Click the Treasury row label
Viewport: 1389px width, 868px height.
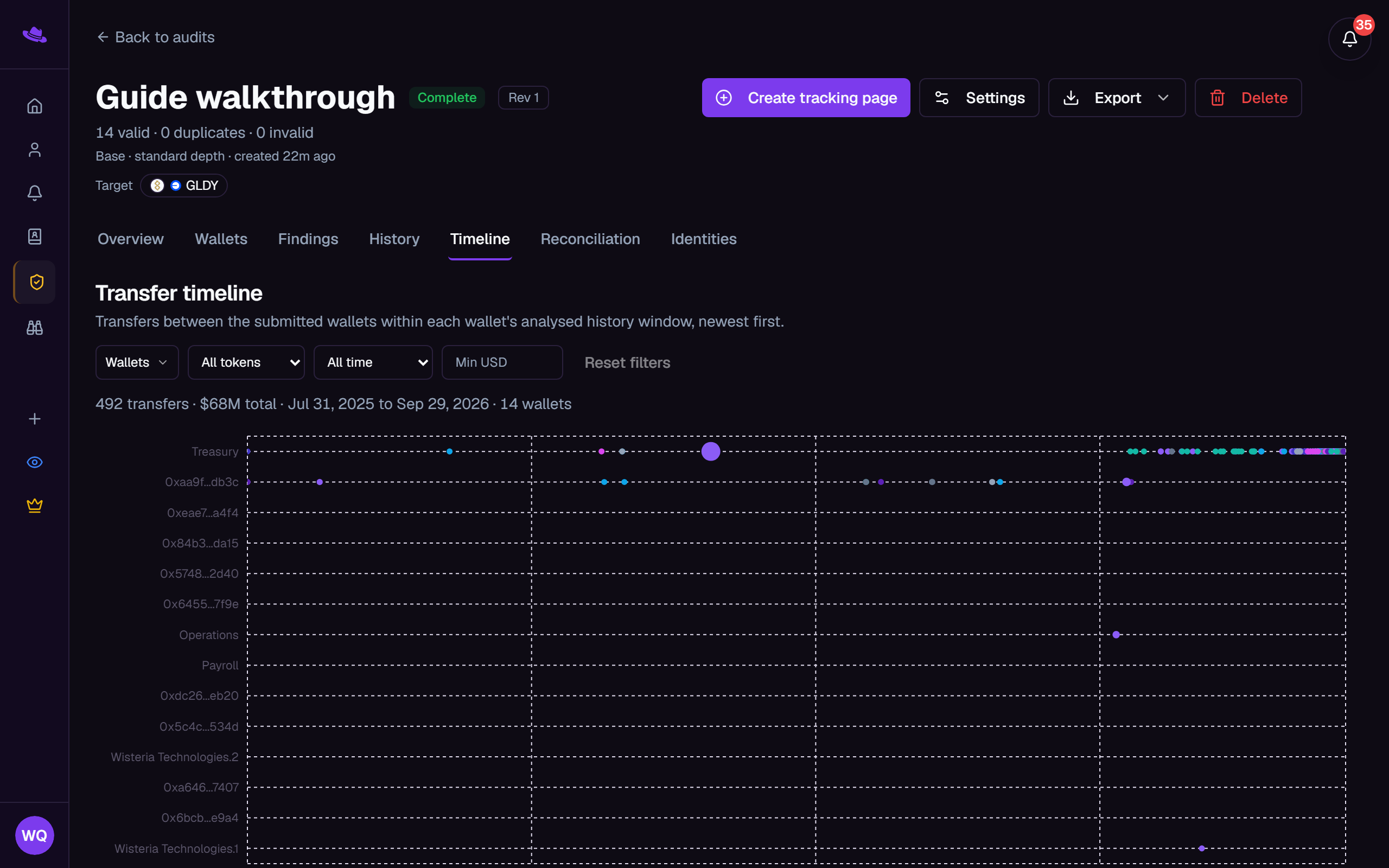(x=215, y=452)
